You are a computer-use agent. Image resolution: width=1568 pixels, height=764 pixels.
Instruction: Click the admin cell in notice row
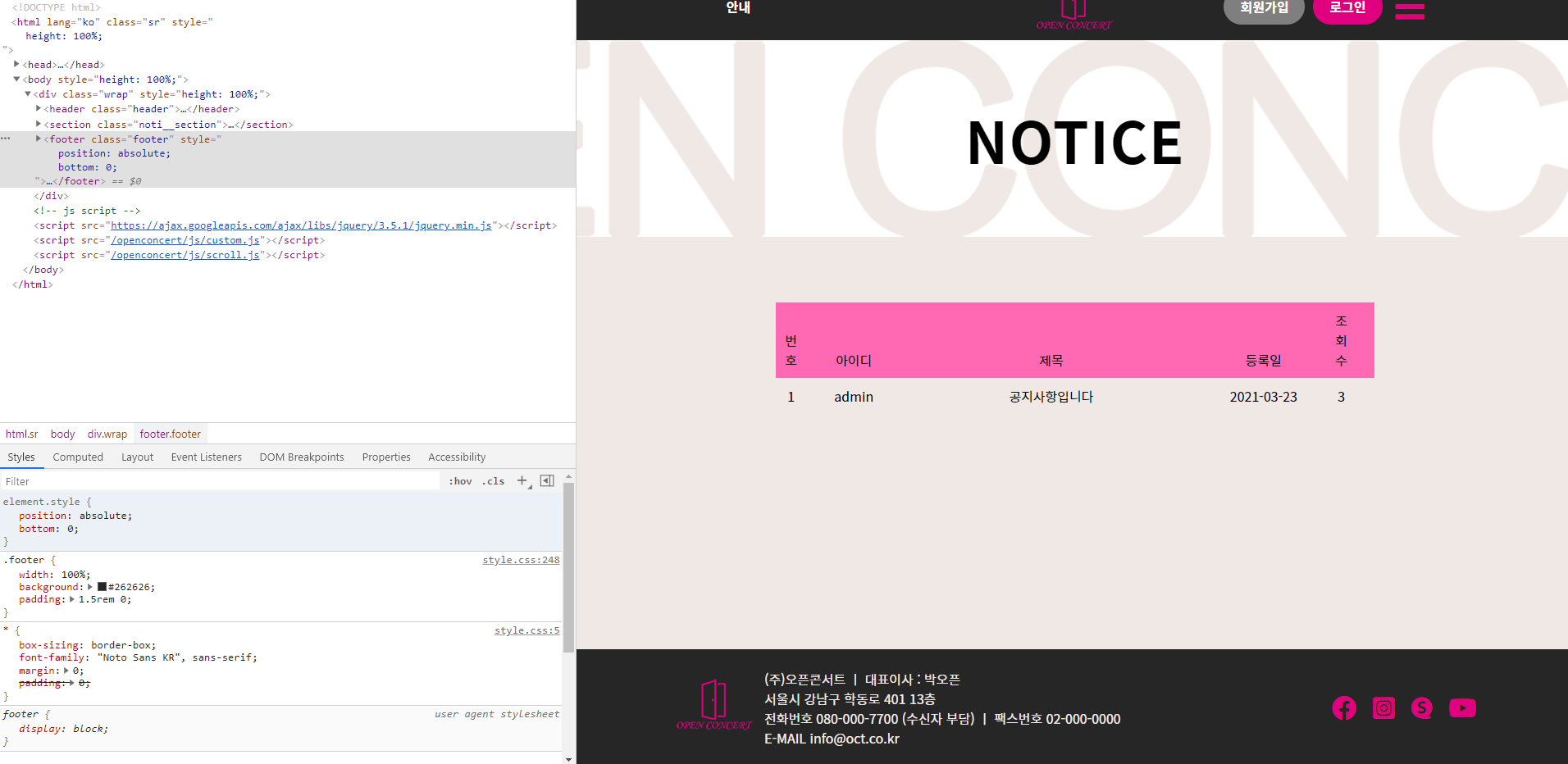[854, 397]
